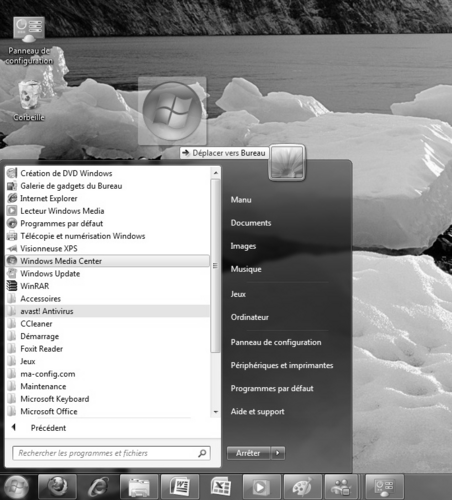Click the Corbeille desktop icon
Screen dimensions: 452x500
pyautogui.click(x=29, y=101)
